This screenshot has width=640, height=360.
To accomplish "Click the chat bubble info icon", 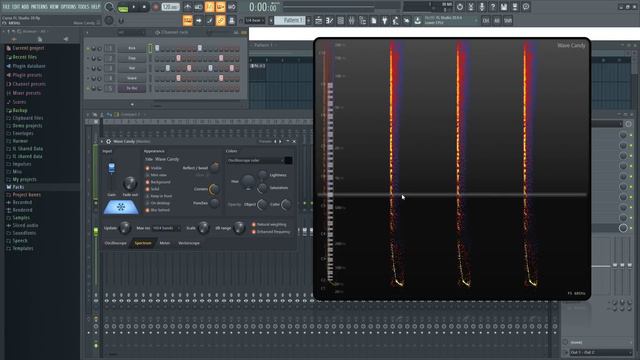I will 526,7.
